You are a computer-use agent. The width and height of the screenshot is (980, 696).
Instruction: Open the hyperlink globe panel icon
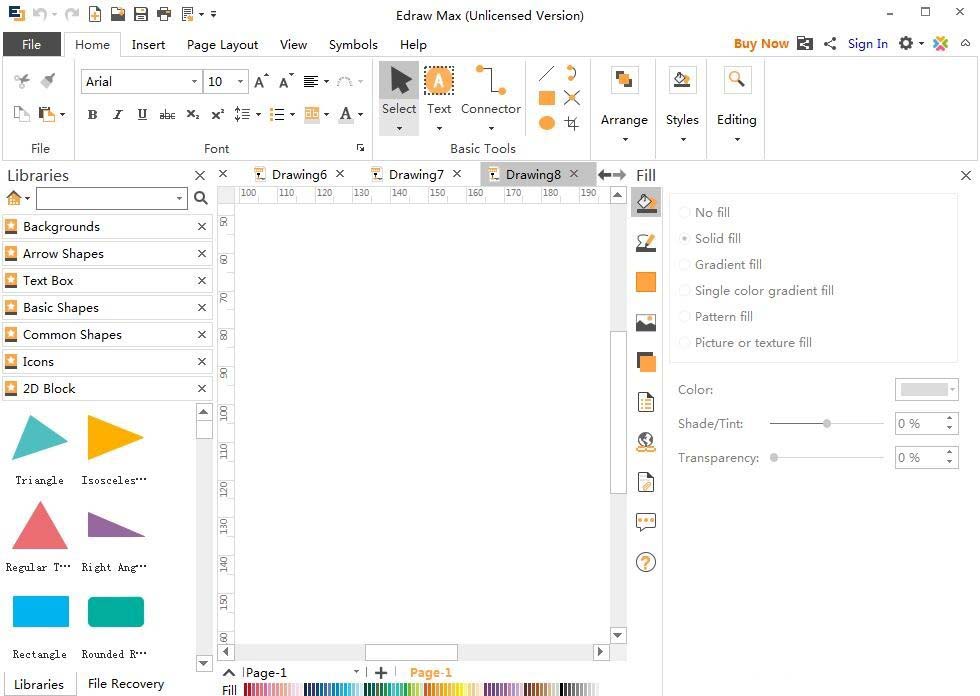click(646, 442)
